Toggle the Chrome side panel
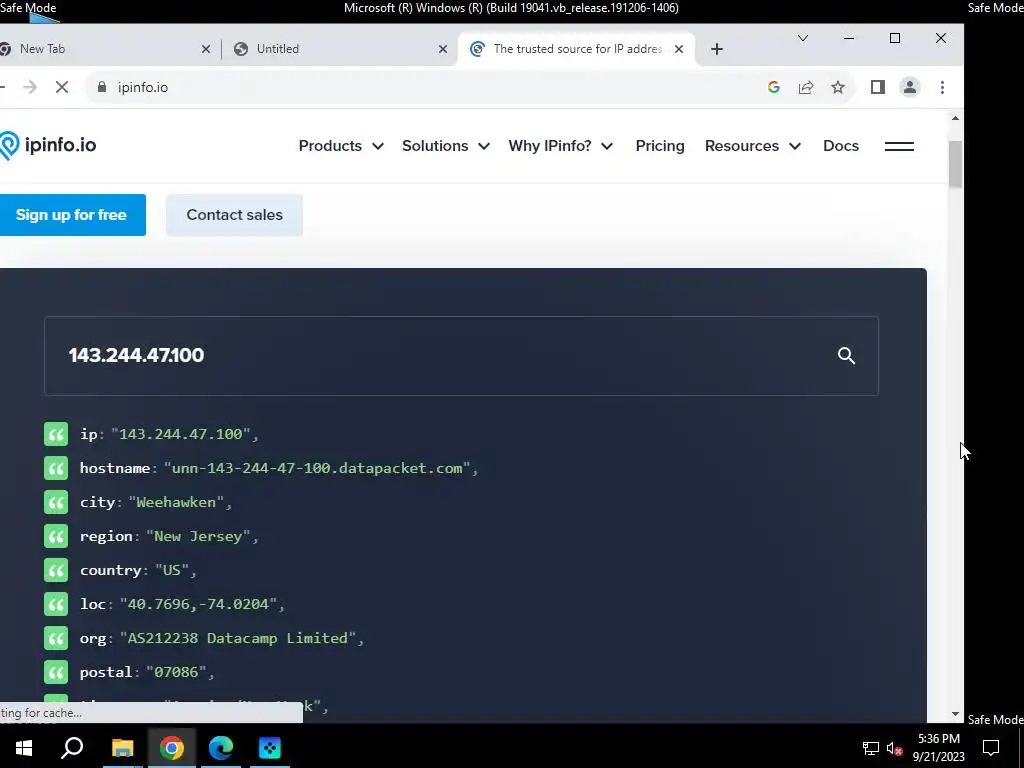This screenshot has height=768, width=1024. point(878,88)
